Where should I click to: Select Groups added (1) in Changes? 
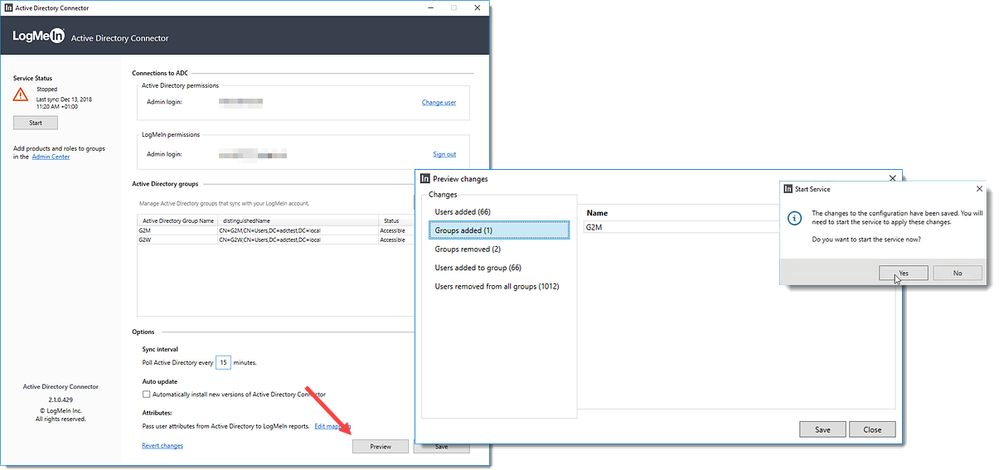coord(498,230)
